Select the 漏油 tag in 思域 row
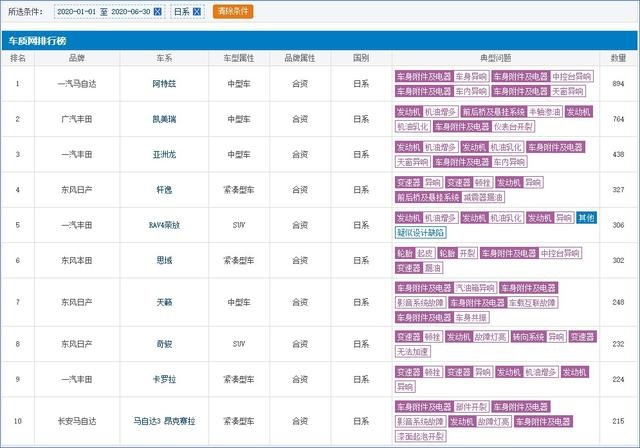This screenshot has height=448, width=640. click(x=432, y=268)
